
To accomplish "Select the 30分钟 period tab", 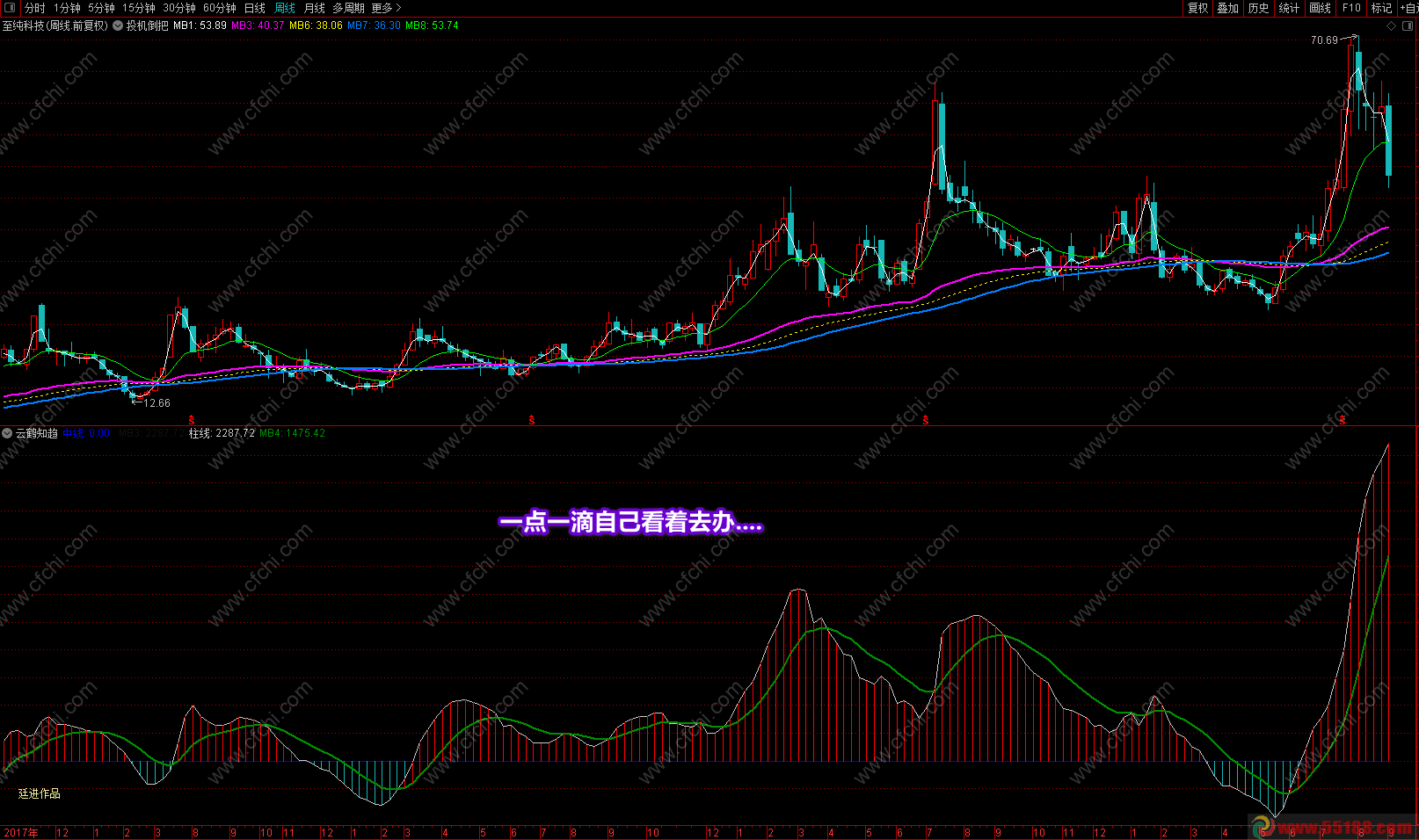I will tap(179, 8).
